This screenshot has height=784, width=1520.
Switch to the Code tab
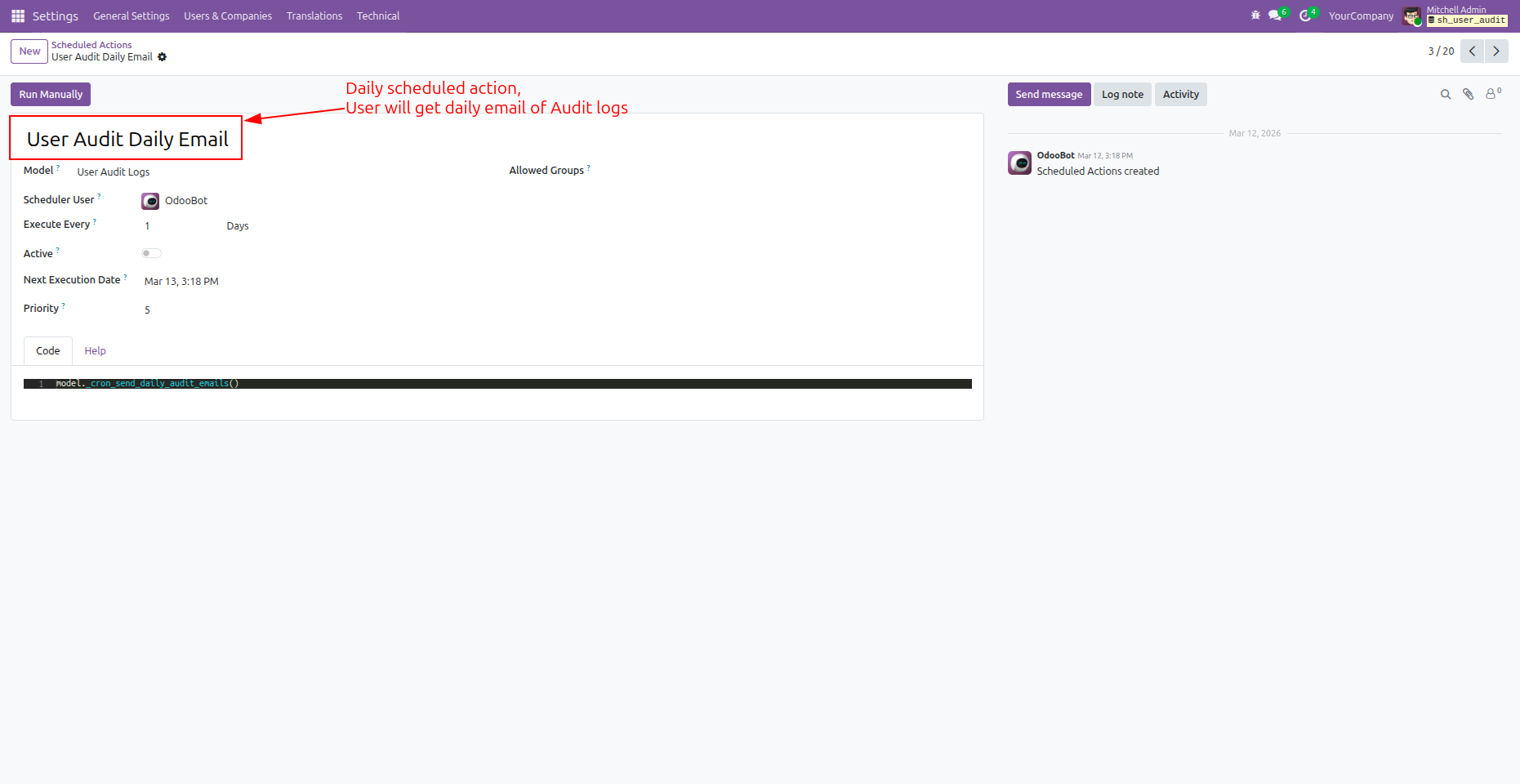click(x=48, y=351)
